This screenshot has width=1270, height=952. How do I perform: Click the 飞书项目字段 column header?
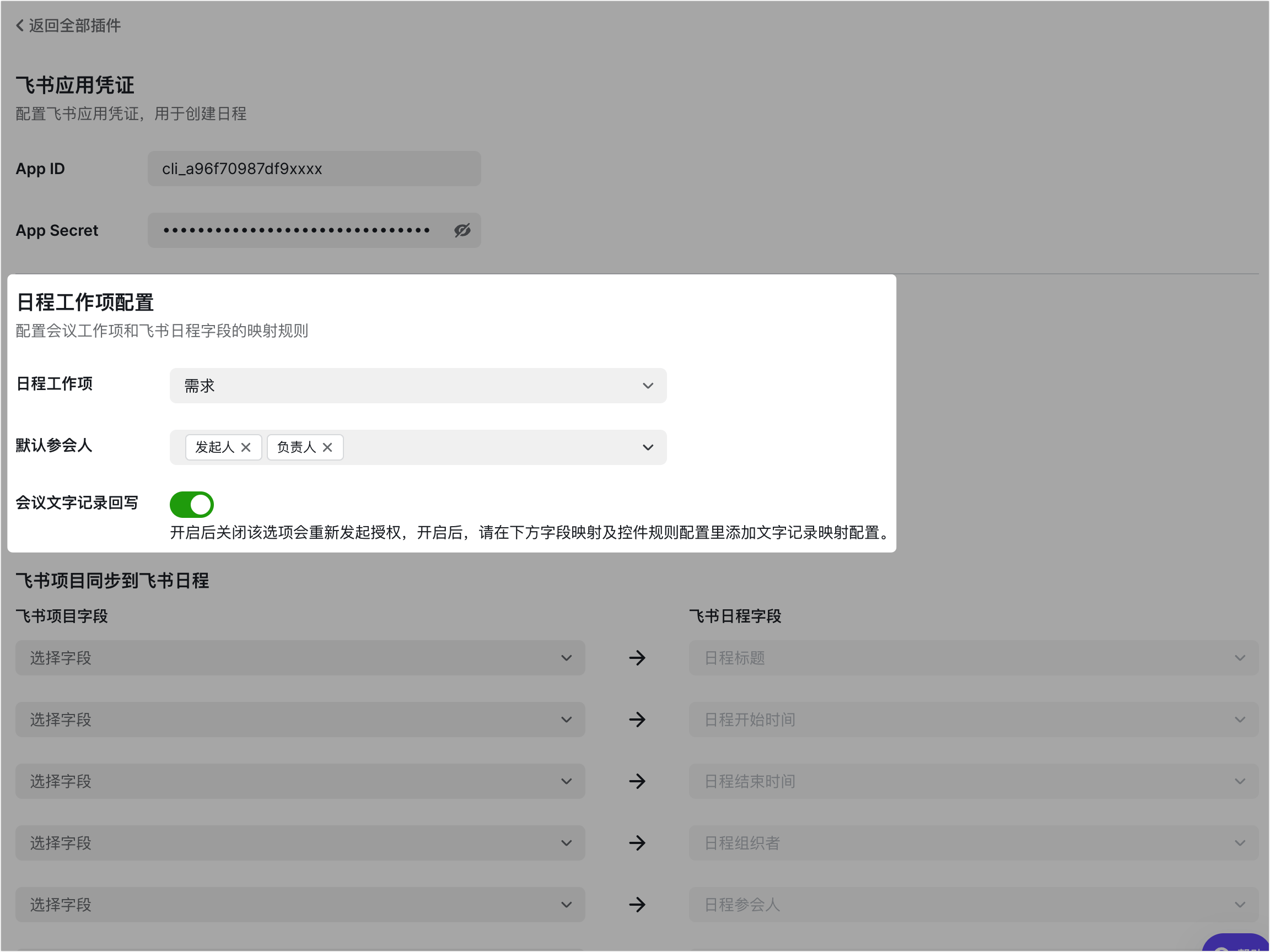pos(61,616)
